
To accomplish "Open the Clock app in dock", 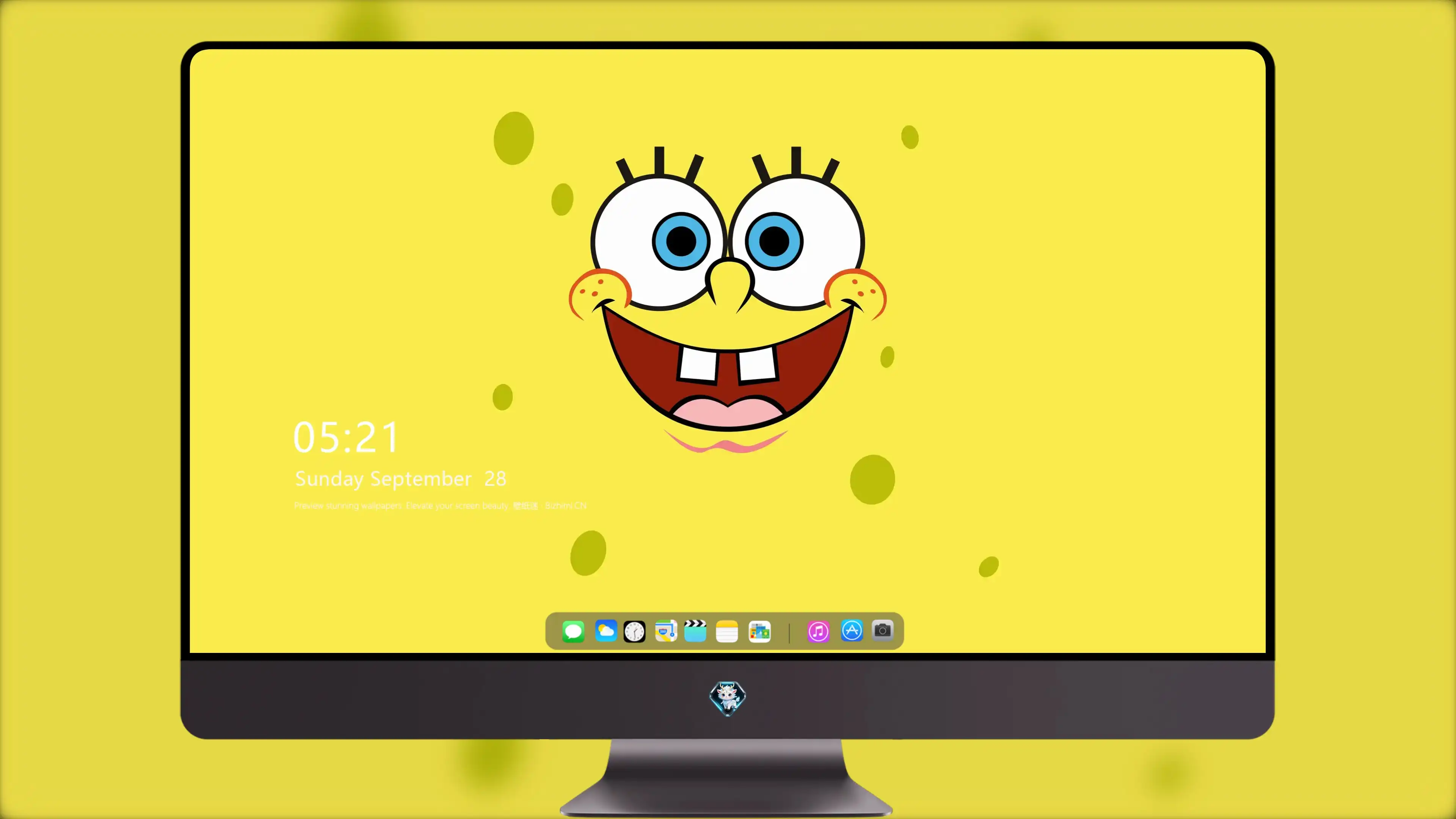I will (634, 631).
